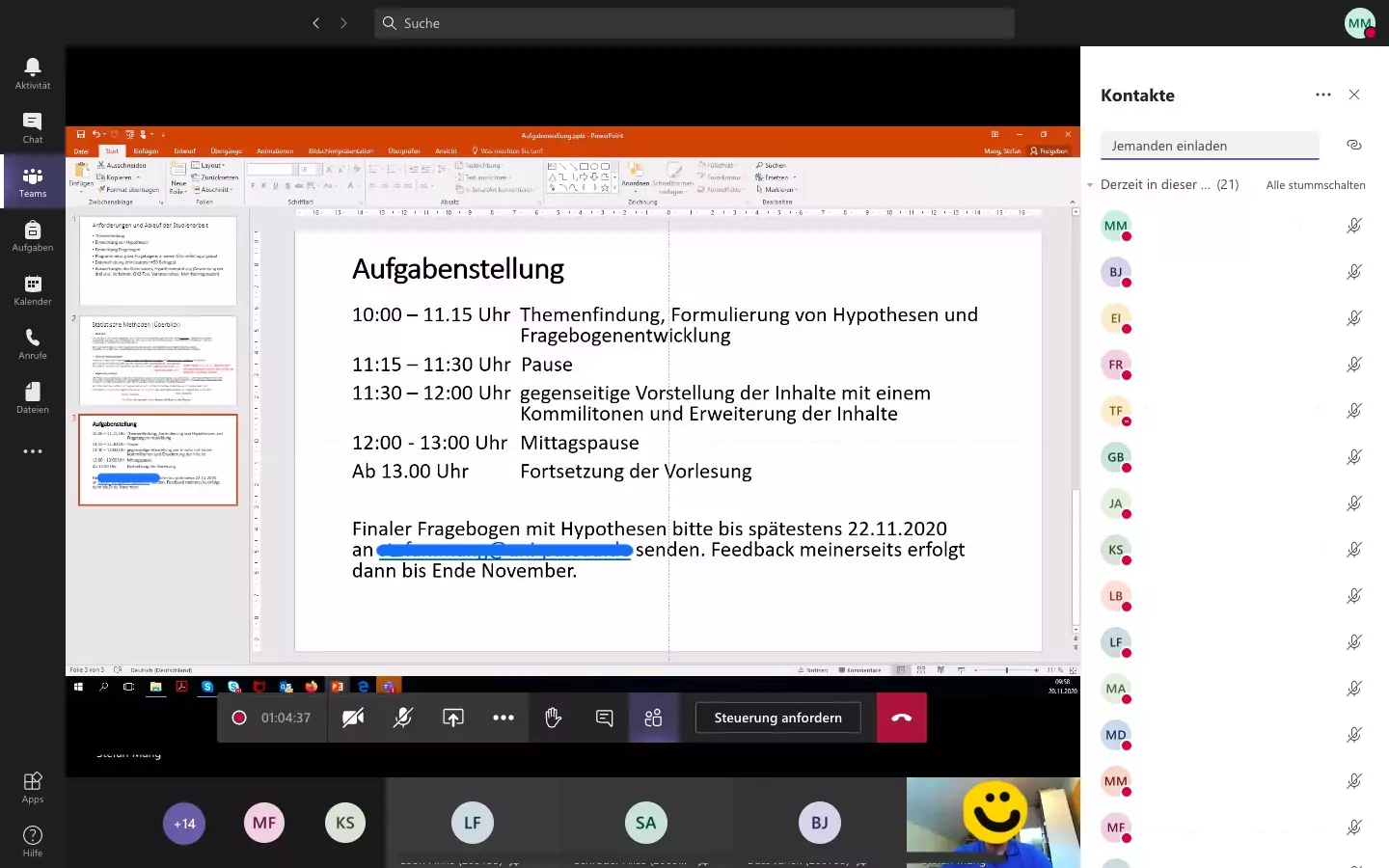Open Aktivität feed in left rail
1389x868 pixels.
(x=33, y=72)
